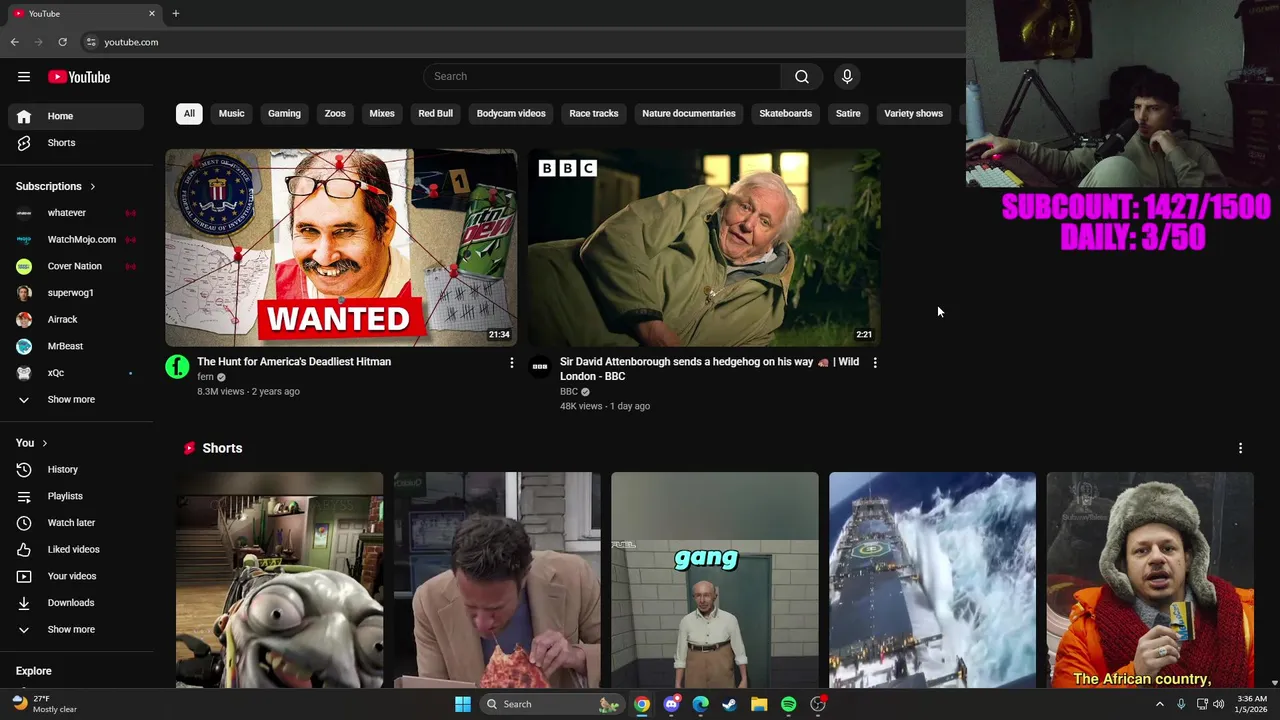The height and width of the screenshot is (720, 1280).
Task: Select Race tracks chip
Action: click(x=594, y=114)
